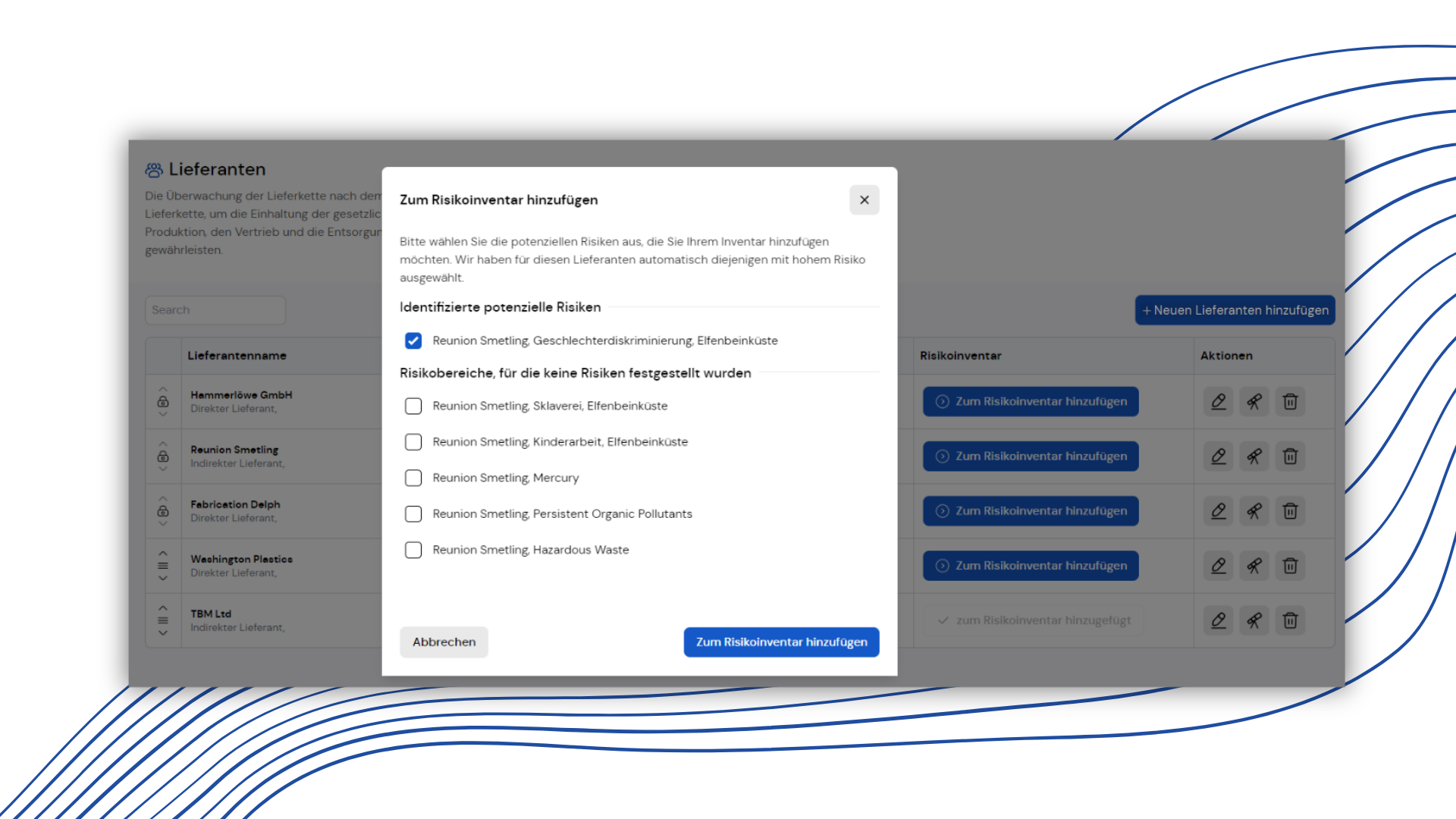
Task: Click lock icon beside Reunion Smelting
Action: pos(162,457)
